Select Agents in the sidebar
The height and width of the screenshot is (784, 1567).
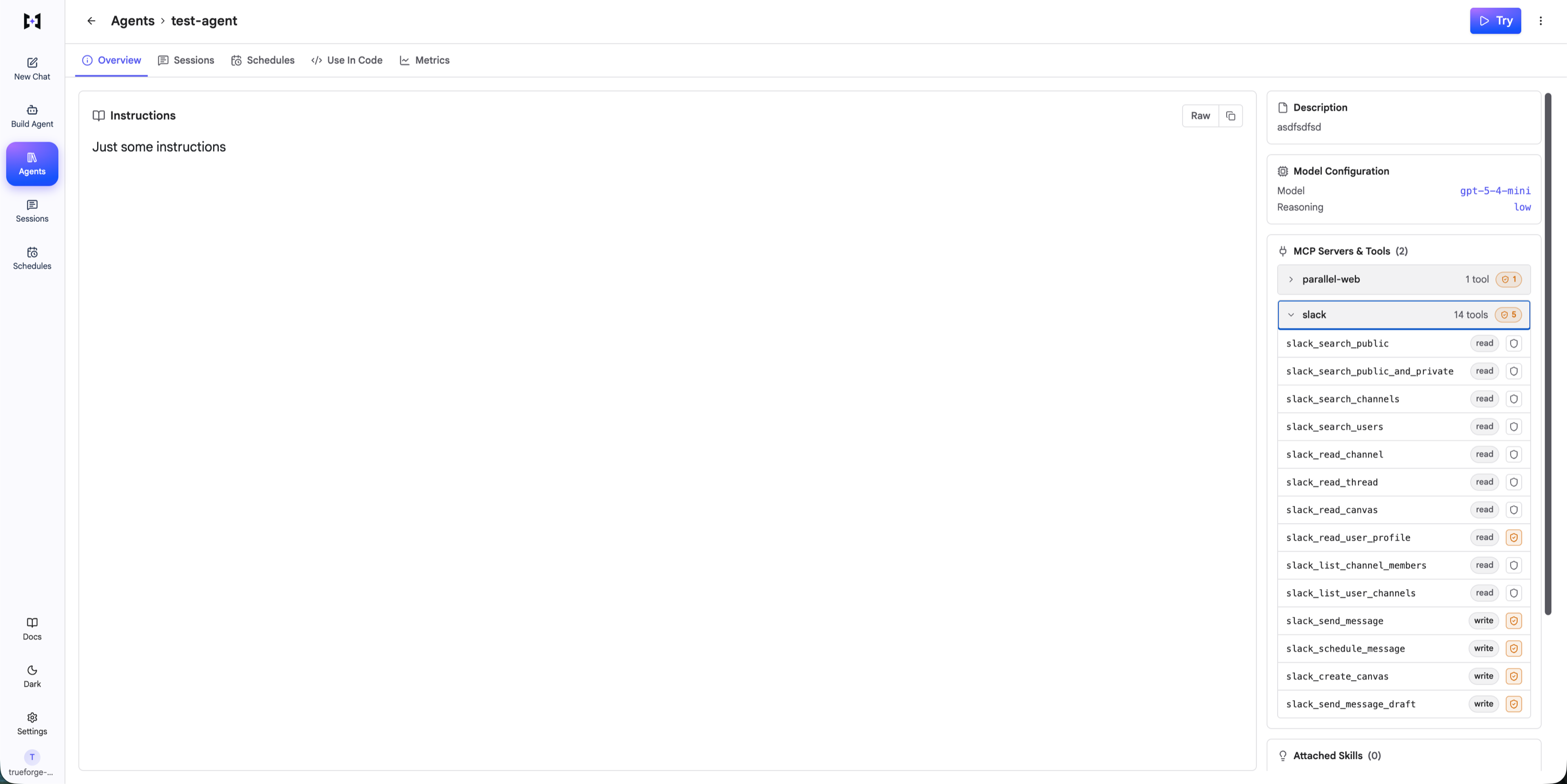click(x=32, y=164)
